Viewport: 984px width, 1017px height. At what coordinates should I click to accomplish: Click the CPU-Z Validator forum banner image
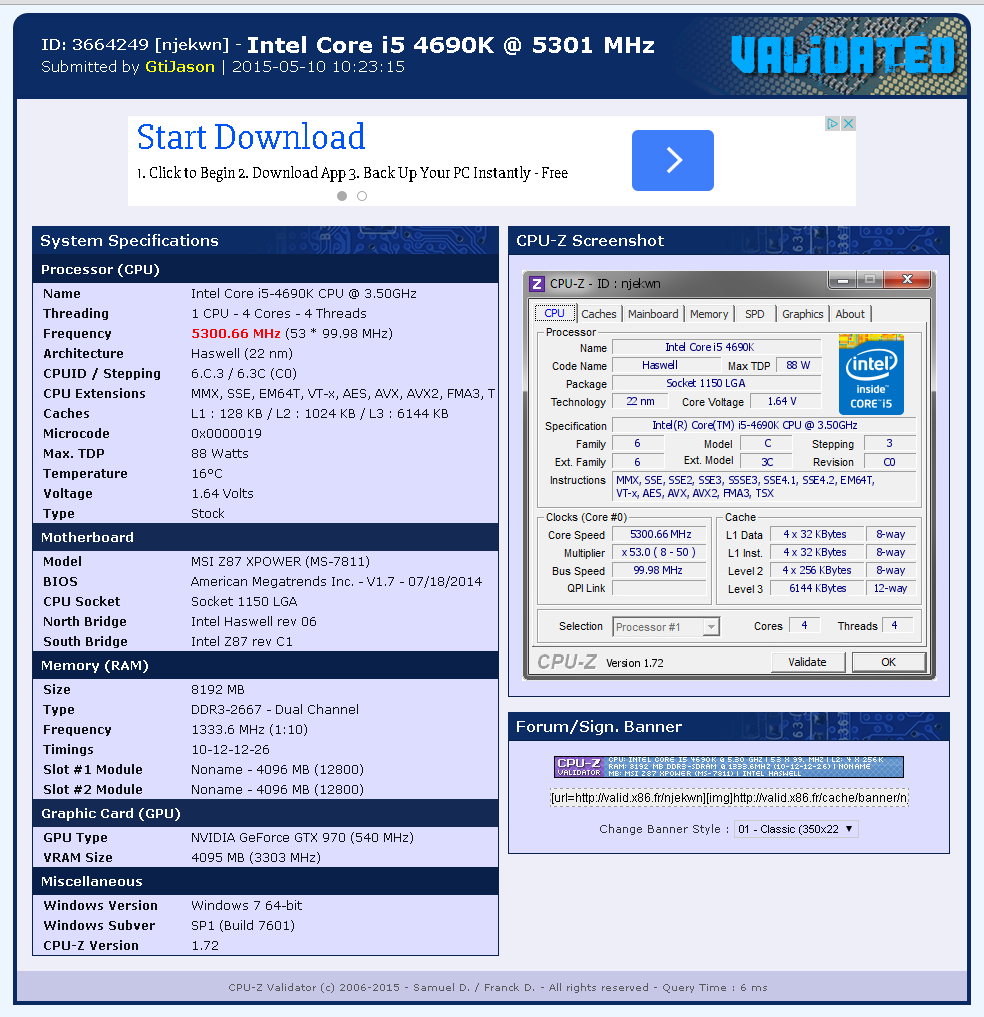tap(728, 767)
